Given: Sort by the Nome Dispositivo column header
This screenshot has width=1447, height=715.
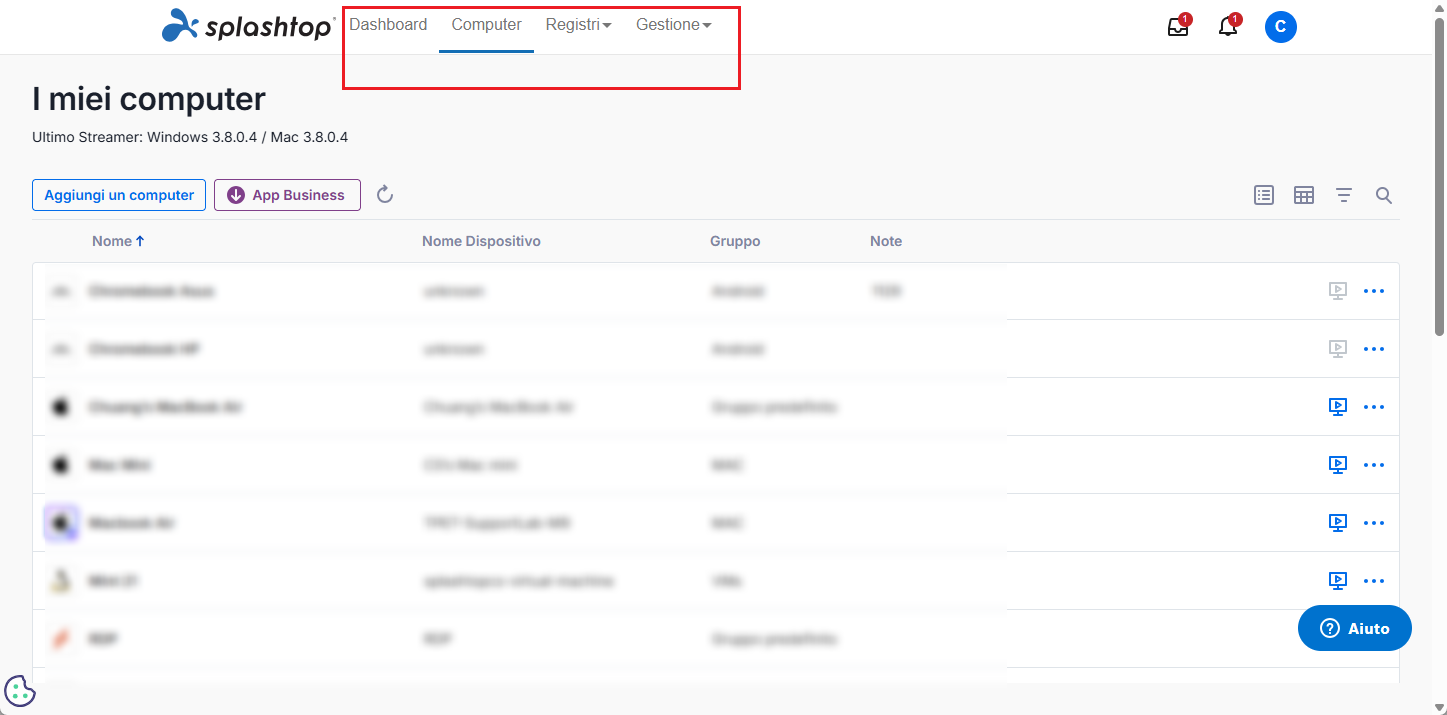Looking at the screenshot, I should [481, 241].
